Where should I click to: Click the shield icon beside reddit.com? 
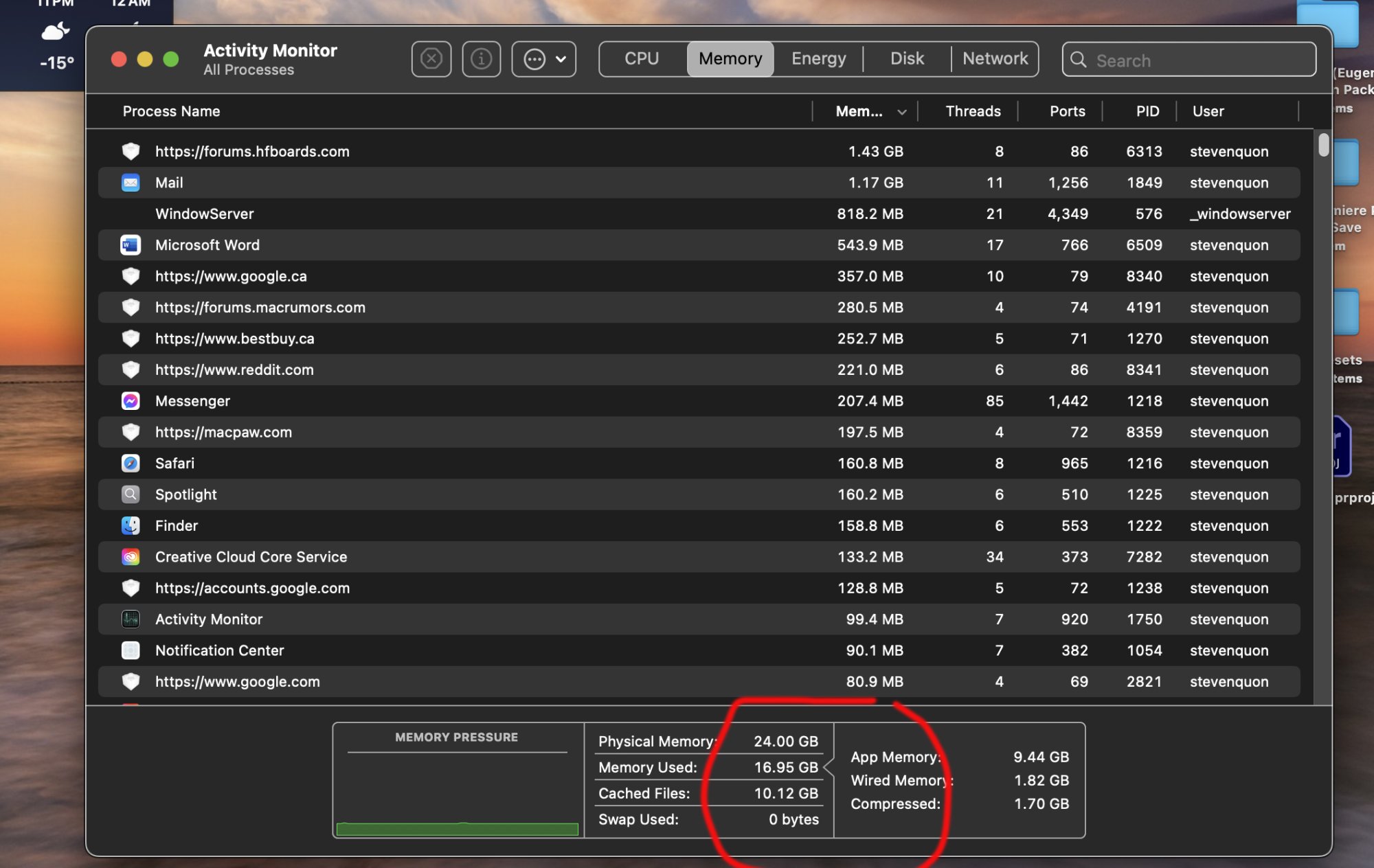(131, 369)
